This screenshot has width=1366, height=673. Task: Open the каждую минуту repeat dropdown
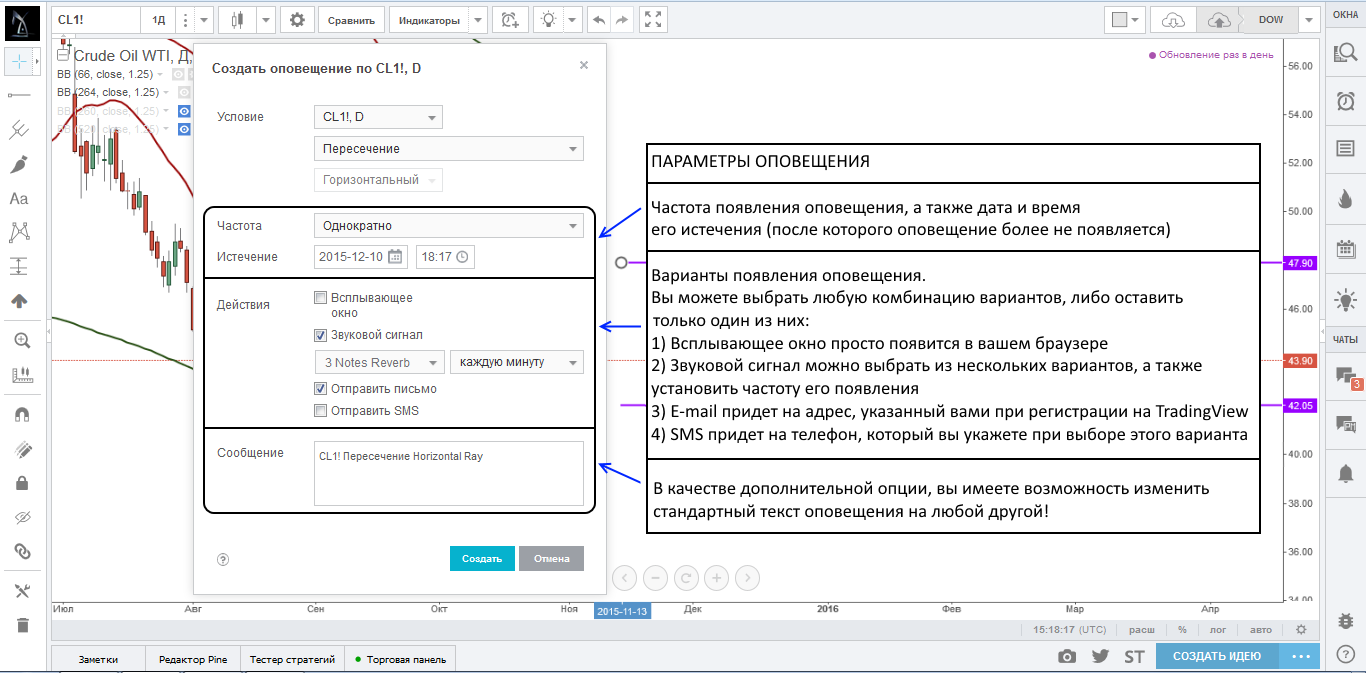[x=517, y=362]
